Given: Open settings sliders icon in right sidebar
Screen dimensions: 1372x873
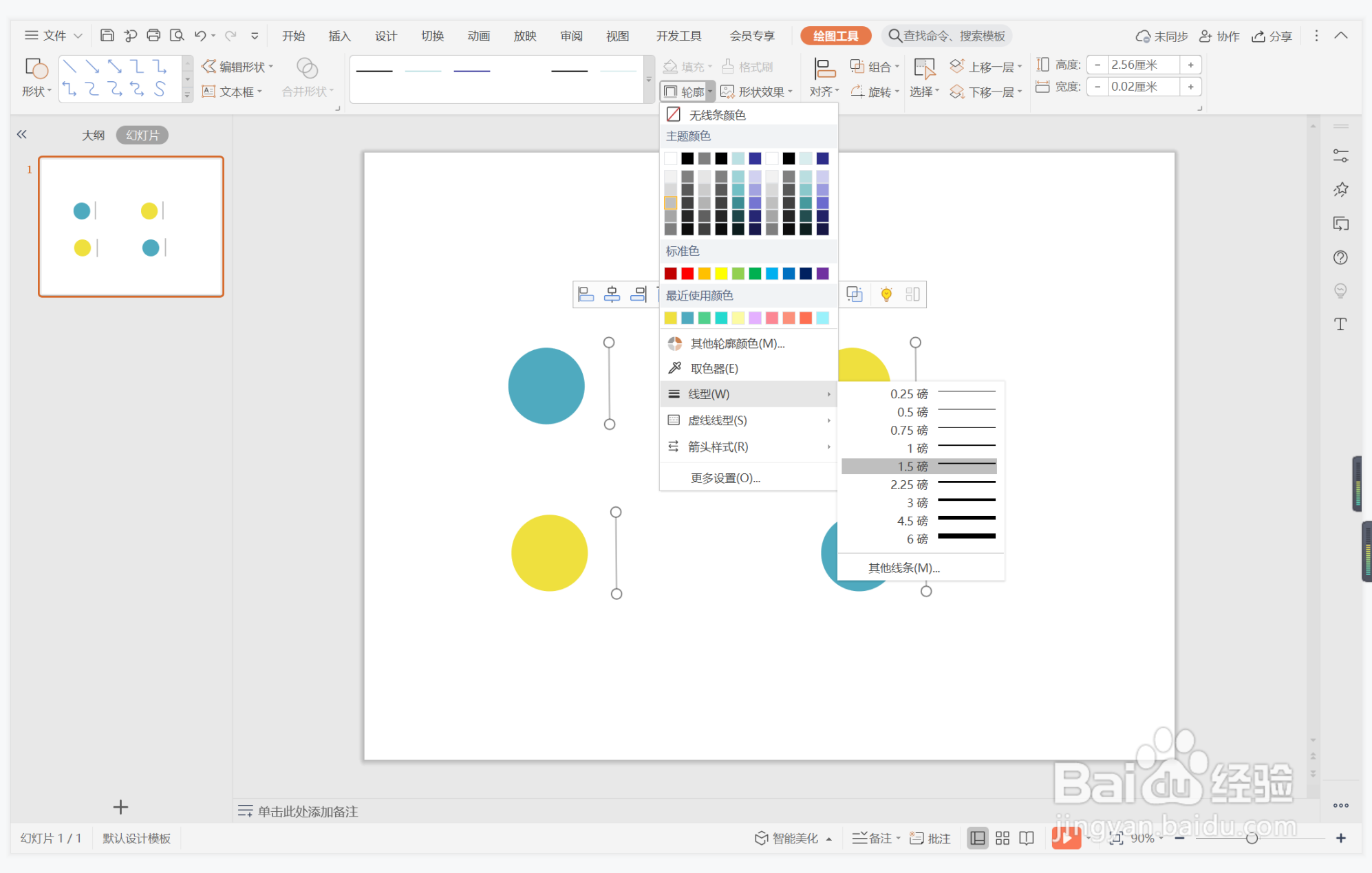Looking at the screenshot, I should click(1340, 156).
